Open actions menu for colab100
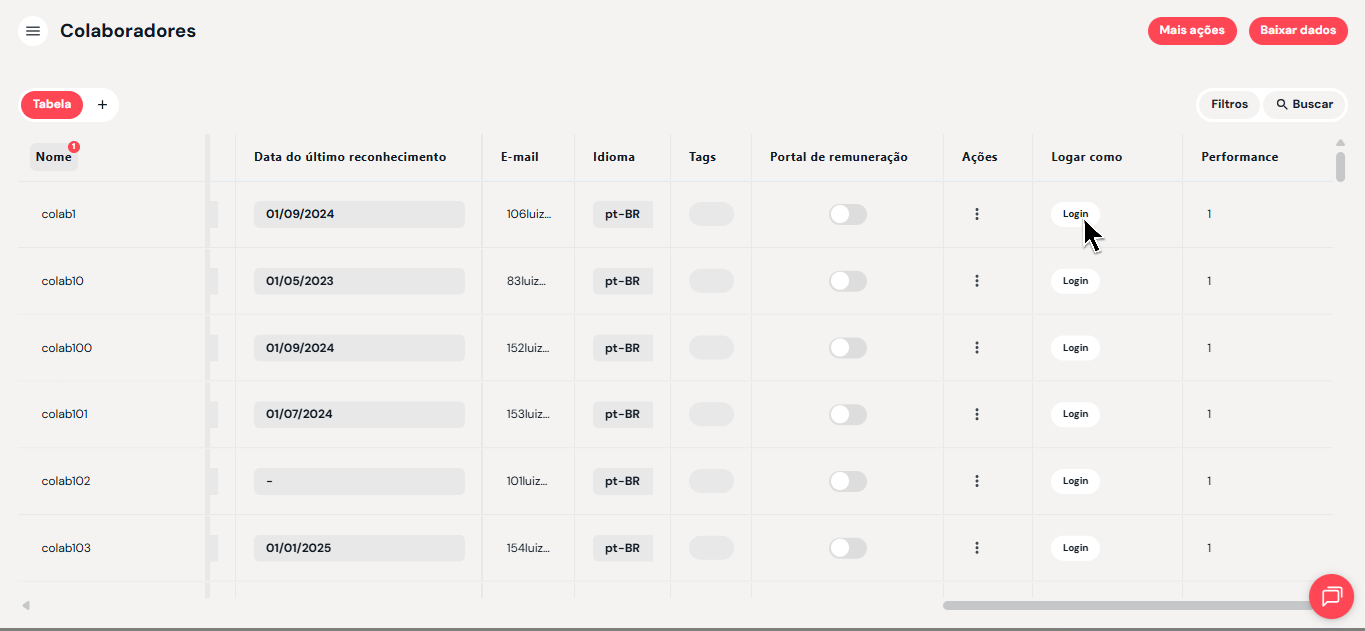This screenshot has width=1365, height=631. pyautogui.click(x=977, y=348)
